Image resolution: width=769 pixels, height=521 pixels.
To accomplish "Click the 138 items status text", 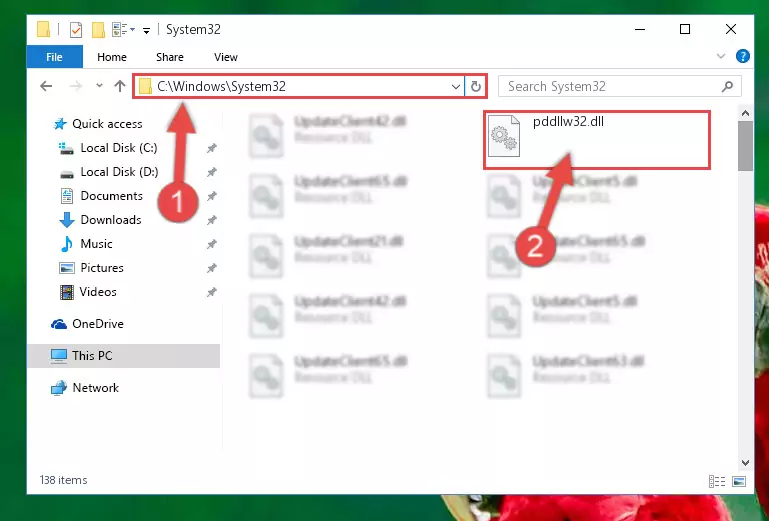I will (63, 480).
